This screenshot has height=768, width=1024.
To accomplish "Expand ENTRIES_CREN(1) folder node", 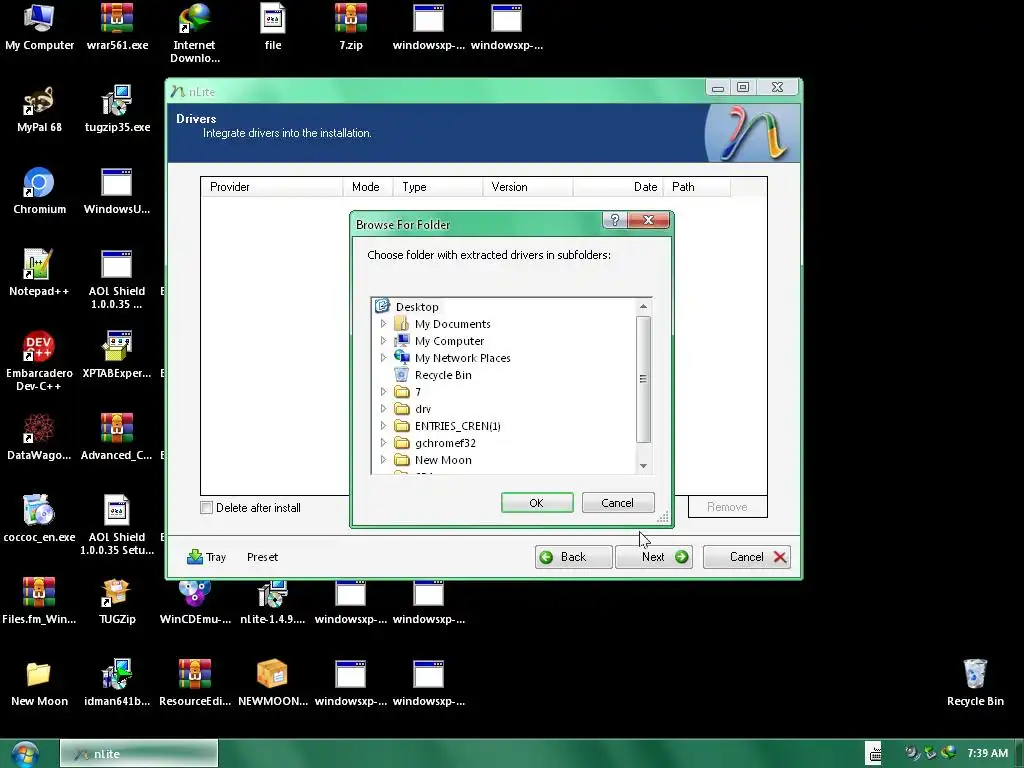I will coord(383,425).
